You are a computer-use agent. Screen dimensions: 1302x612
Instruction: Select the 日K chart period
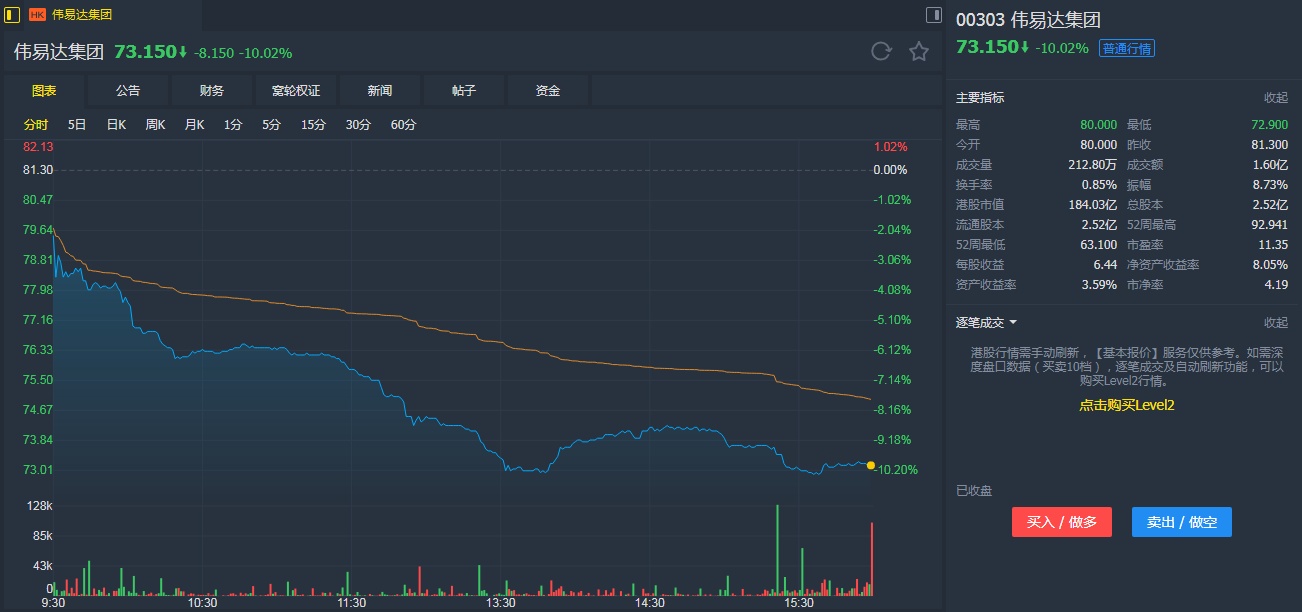pyautogui.click(x=116, y=125)
